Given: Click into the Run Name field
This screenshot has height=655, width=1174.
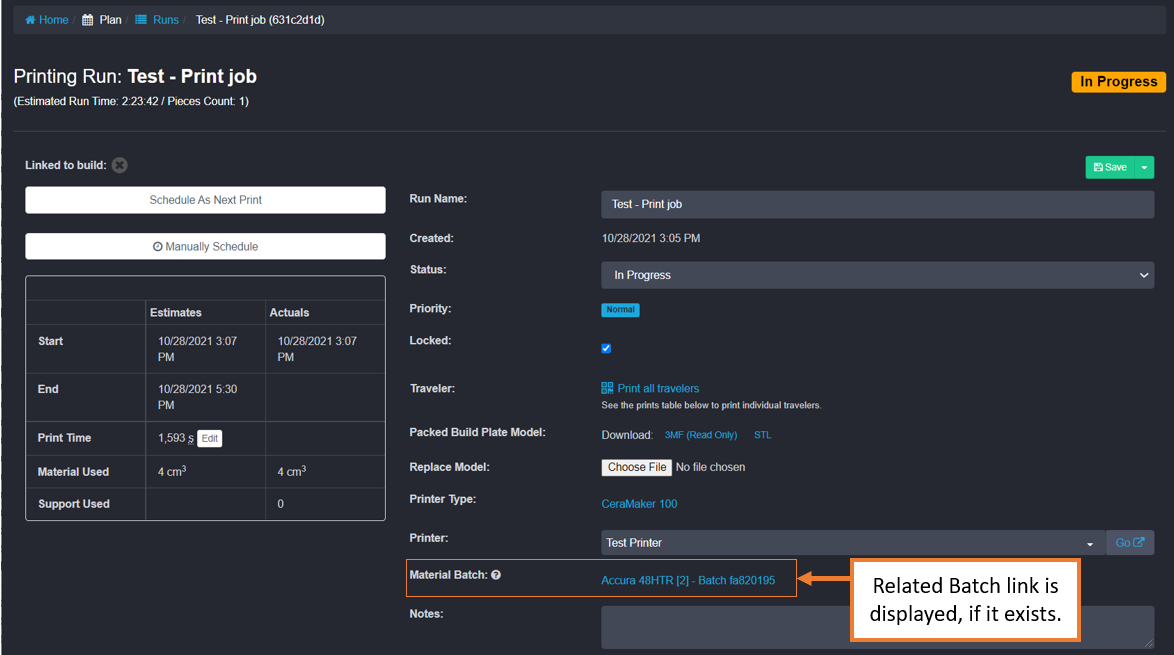Looking at the screenshot, I should (877, 204).
